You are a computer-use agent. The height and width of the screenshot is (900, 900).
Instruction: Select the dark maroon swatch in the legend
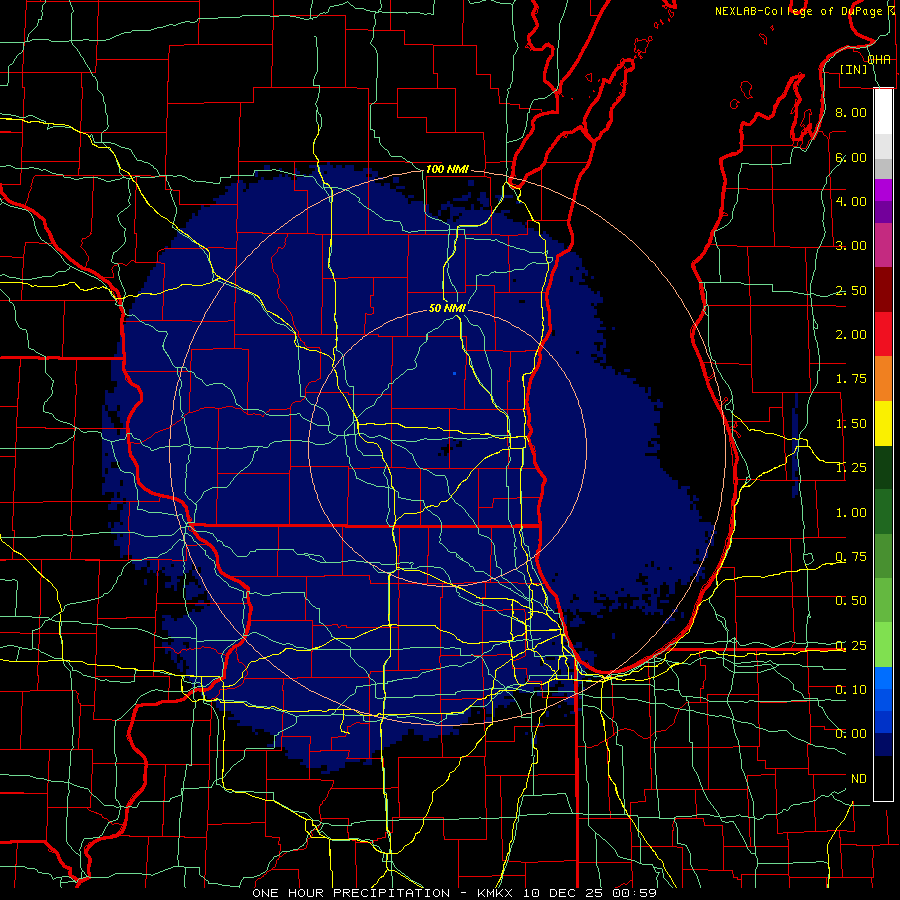(883, 290)
